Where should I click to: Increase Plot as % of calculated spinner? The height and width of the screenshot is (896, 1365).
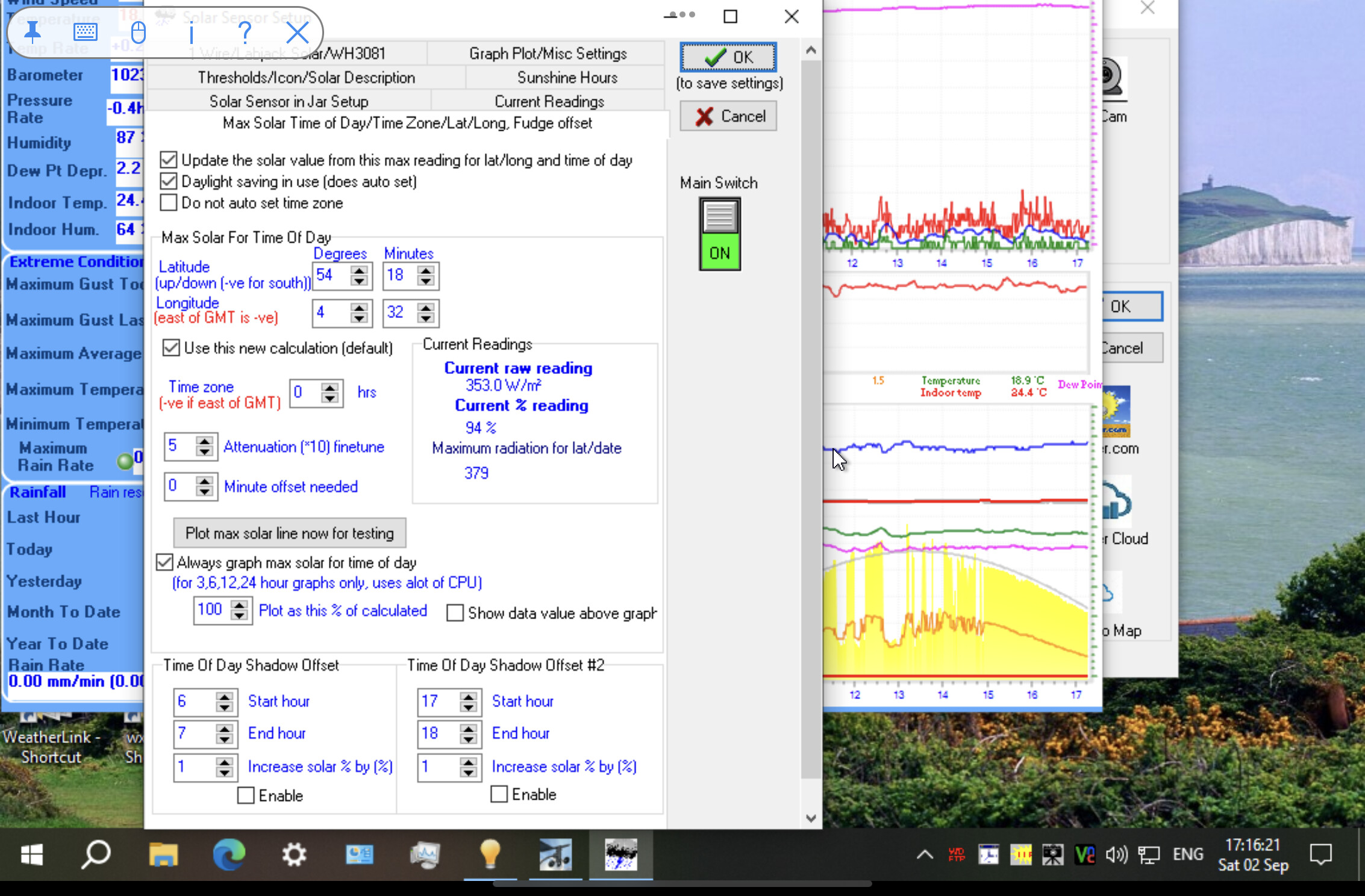(239, 605)
